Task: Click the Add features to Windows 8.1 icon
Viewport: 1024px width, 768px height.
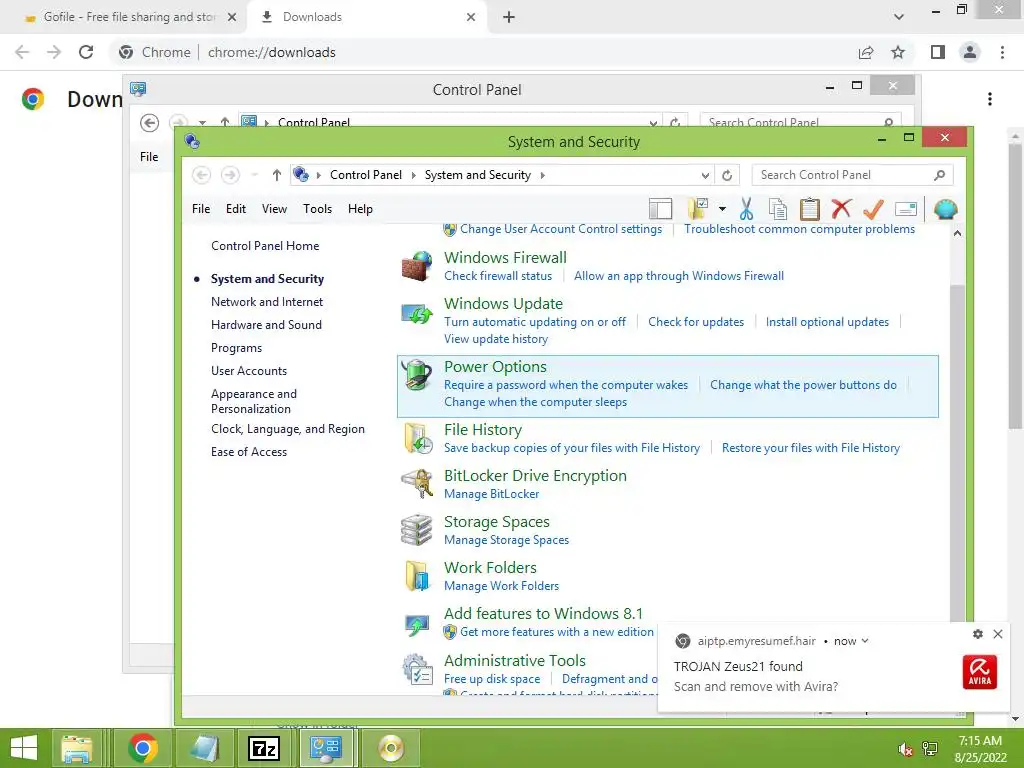Action: [417, 625]
